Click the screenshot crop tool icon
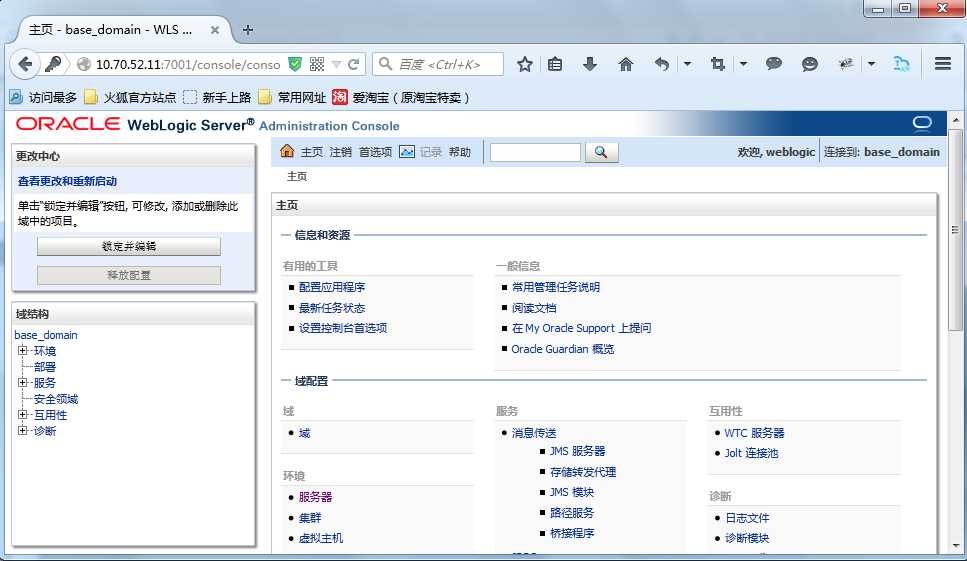The width and height of the screenshot is (967, 561). click(x=717, y=64)
